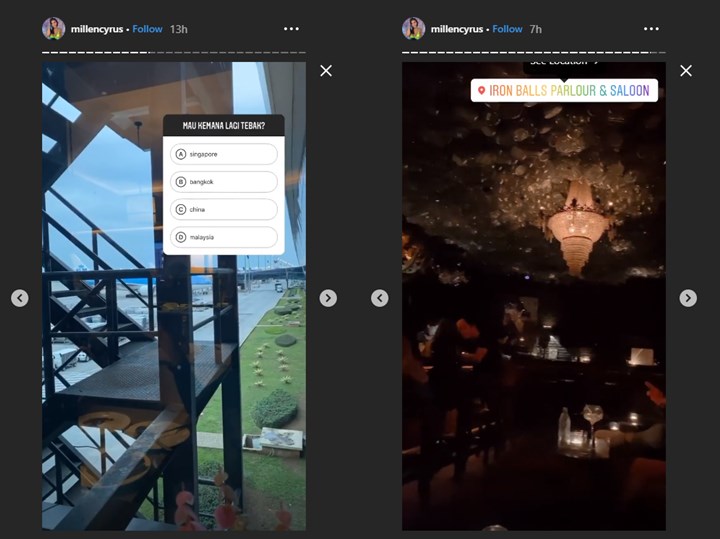The image size is (720, 539).
Task: Click the left story progress bar
Action: [174, 52]
